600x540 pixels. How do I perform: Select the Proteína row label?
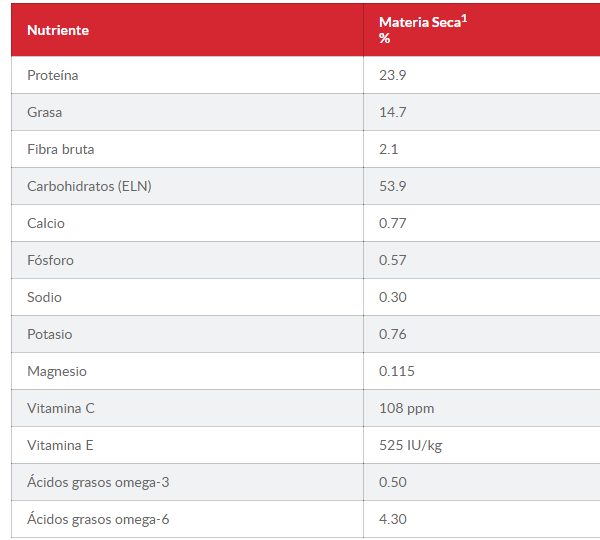tap(53, 75)
